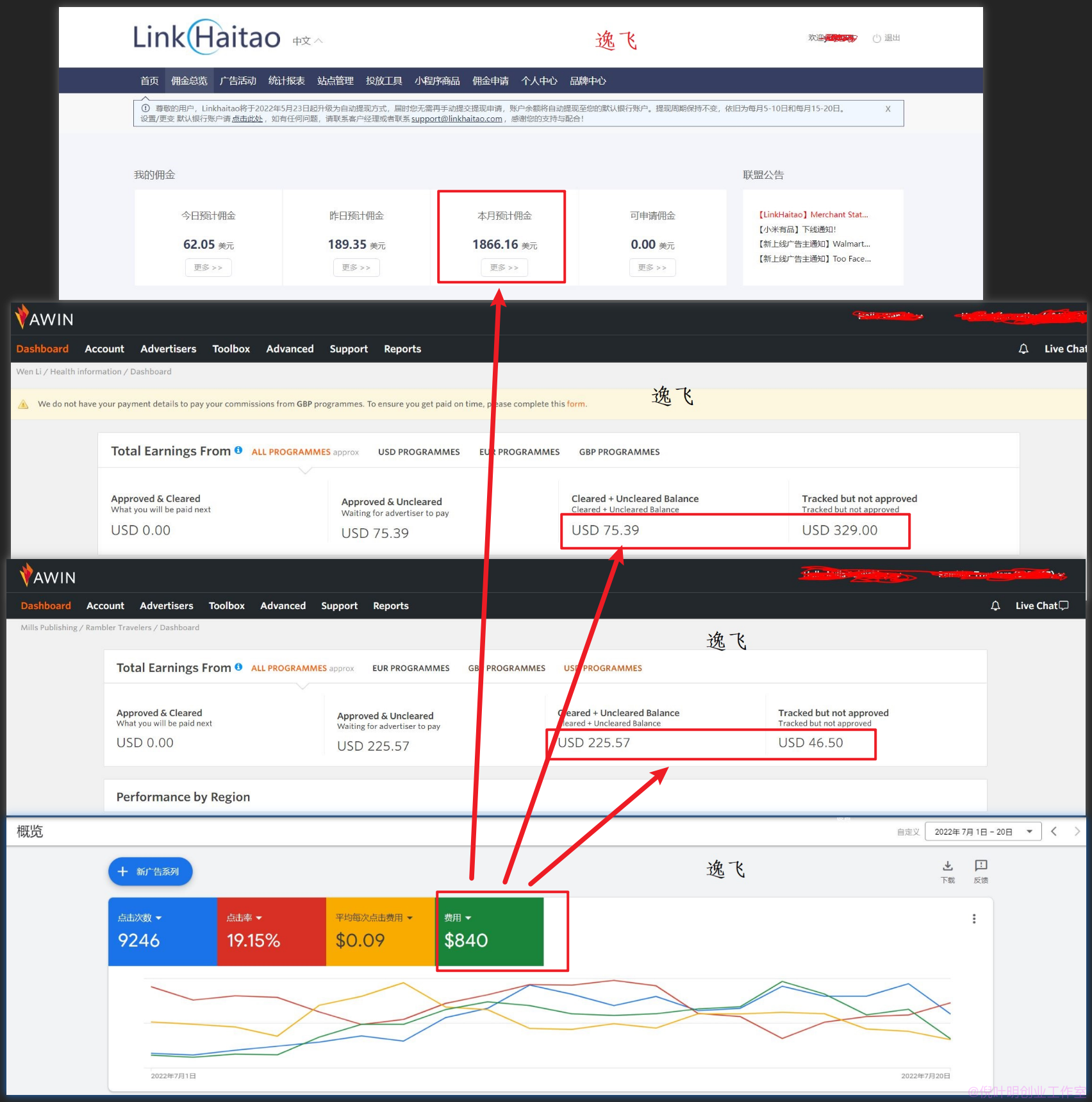Image resolution: width=1092 pixels, height=1102 pixels.
Task: Open the 平均每次点击费用 metric dropdown
Action: pos(374,918)
